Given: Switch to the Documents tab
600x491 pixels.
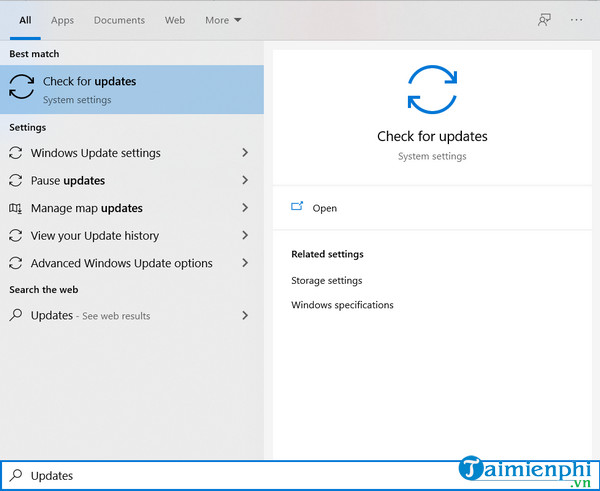Looking at the screenshot, I should point(119,20).
